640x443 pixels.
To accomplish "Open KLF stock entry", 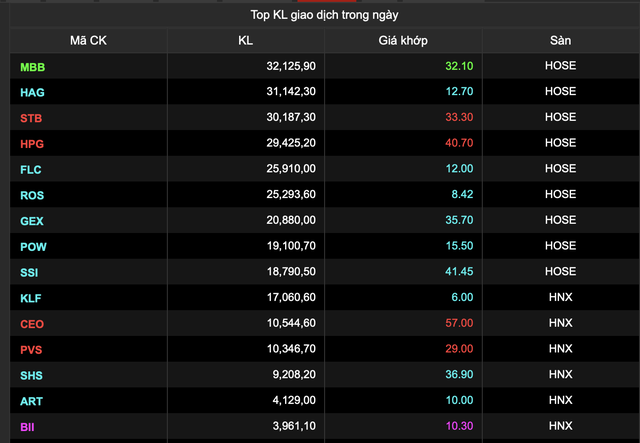I will 31,298.
